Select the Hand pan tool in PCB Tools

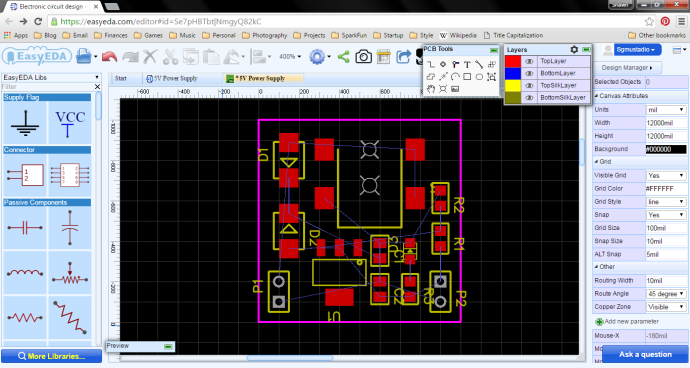431,89
